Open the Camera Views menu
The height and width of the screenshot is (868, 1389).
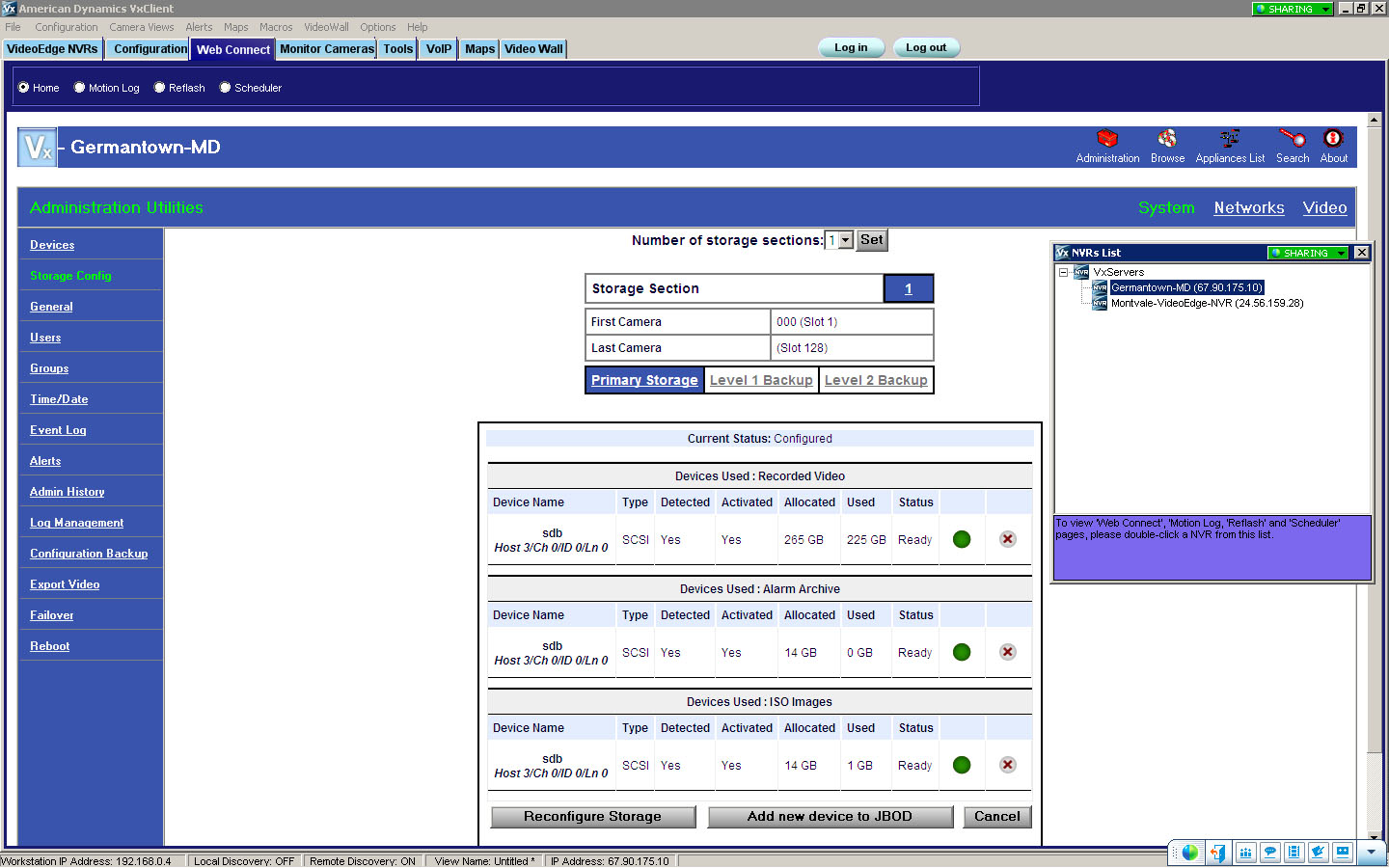pyautogui.click(x=142, y=27)
